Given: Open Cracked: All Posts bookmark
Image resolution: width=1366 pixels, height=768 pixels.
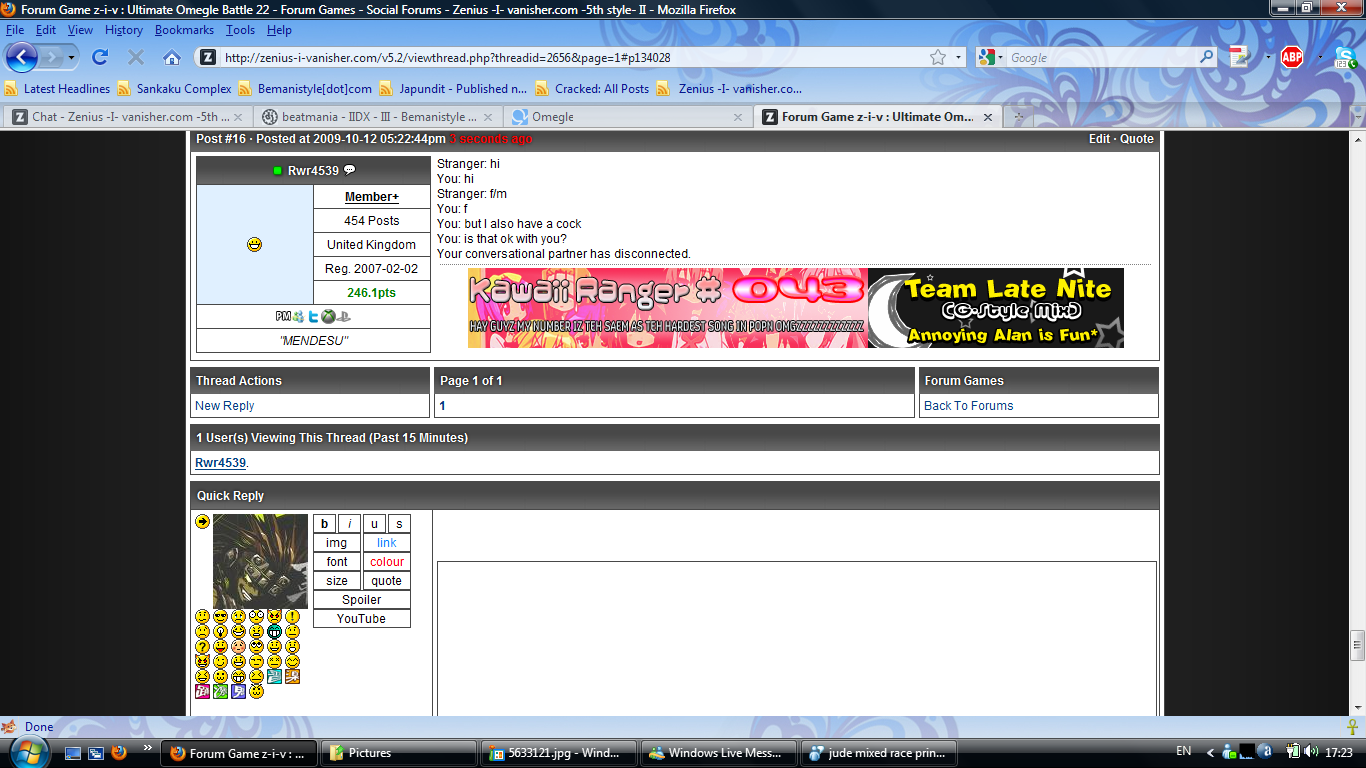Looking at the screenshot, I should click(592, 88).
